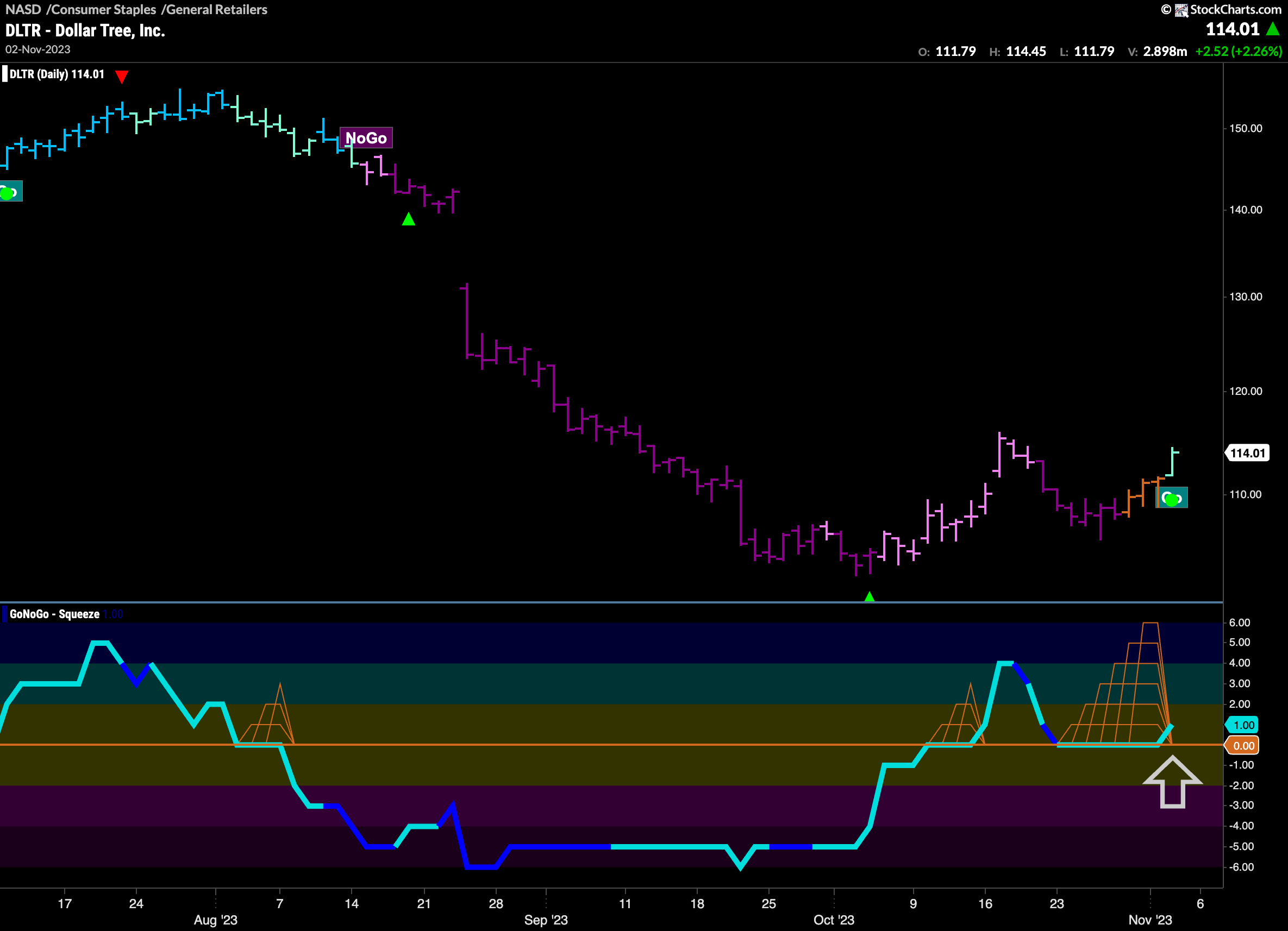Click the green up triangle near August 21

click(x=408, y=219)
